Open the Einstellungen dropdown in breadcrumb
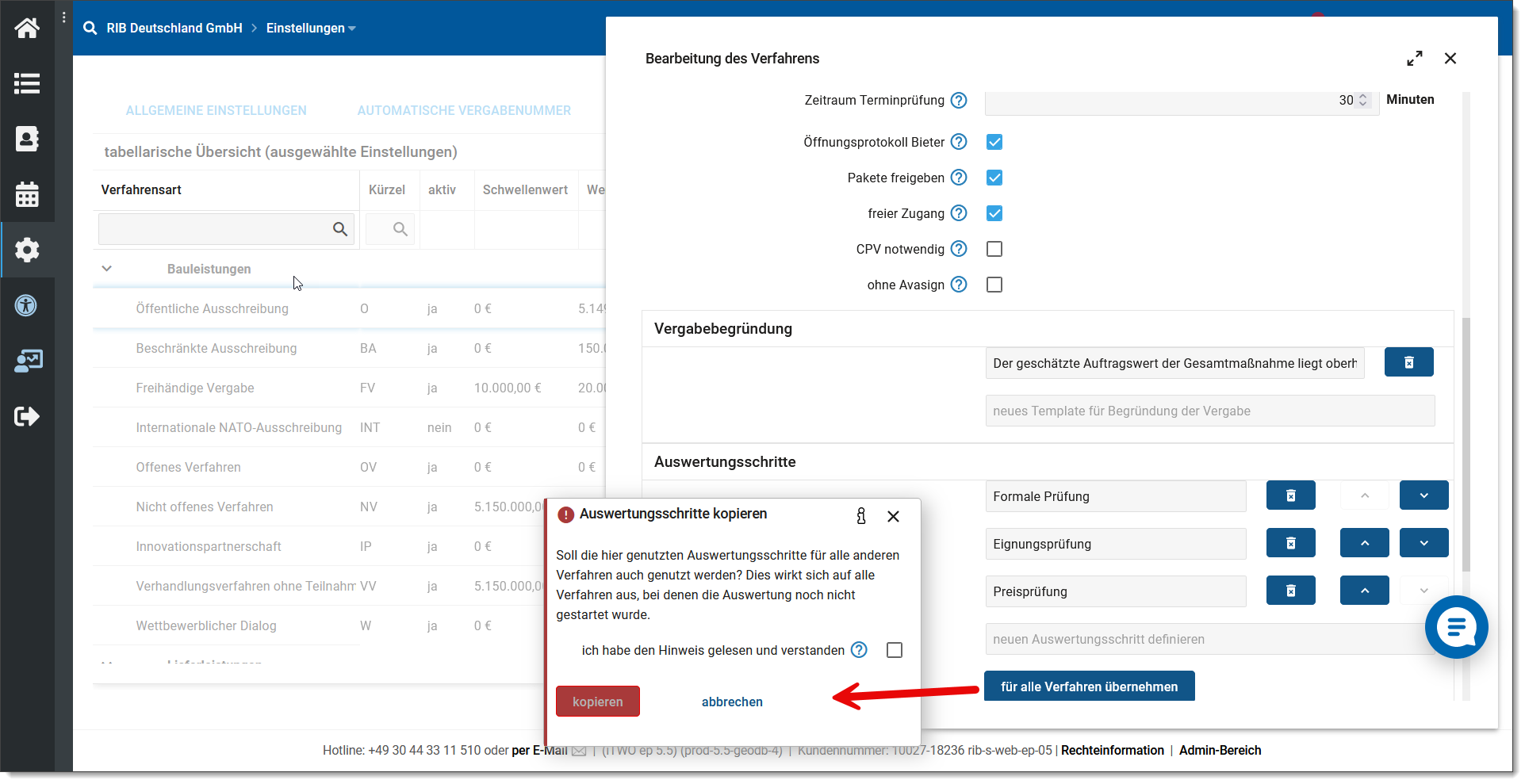The height and width of the screenshot is (784, 1525). click(311, 29)
